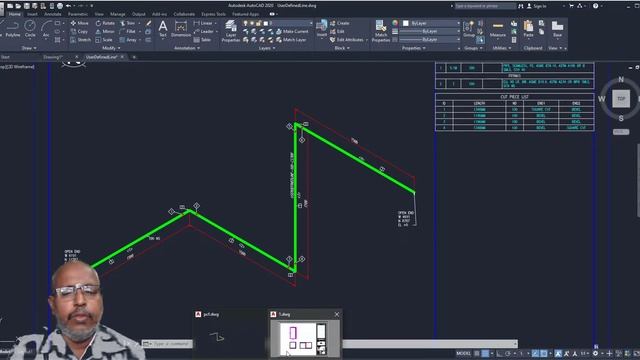Screen dimensions: 640x360
Task: Expand the Properties panel
Action: [x=413, y=48]
